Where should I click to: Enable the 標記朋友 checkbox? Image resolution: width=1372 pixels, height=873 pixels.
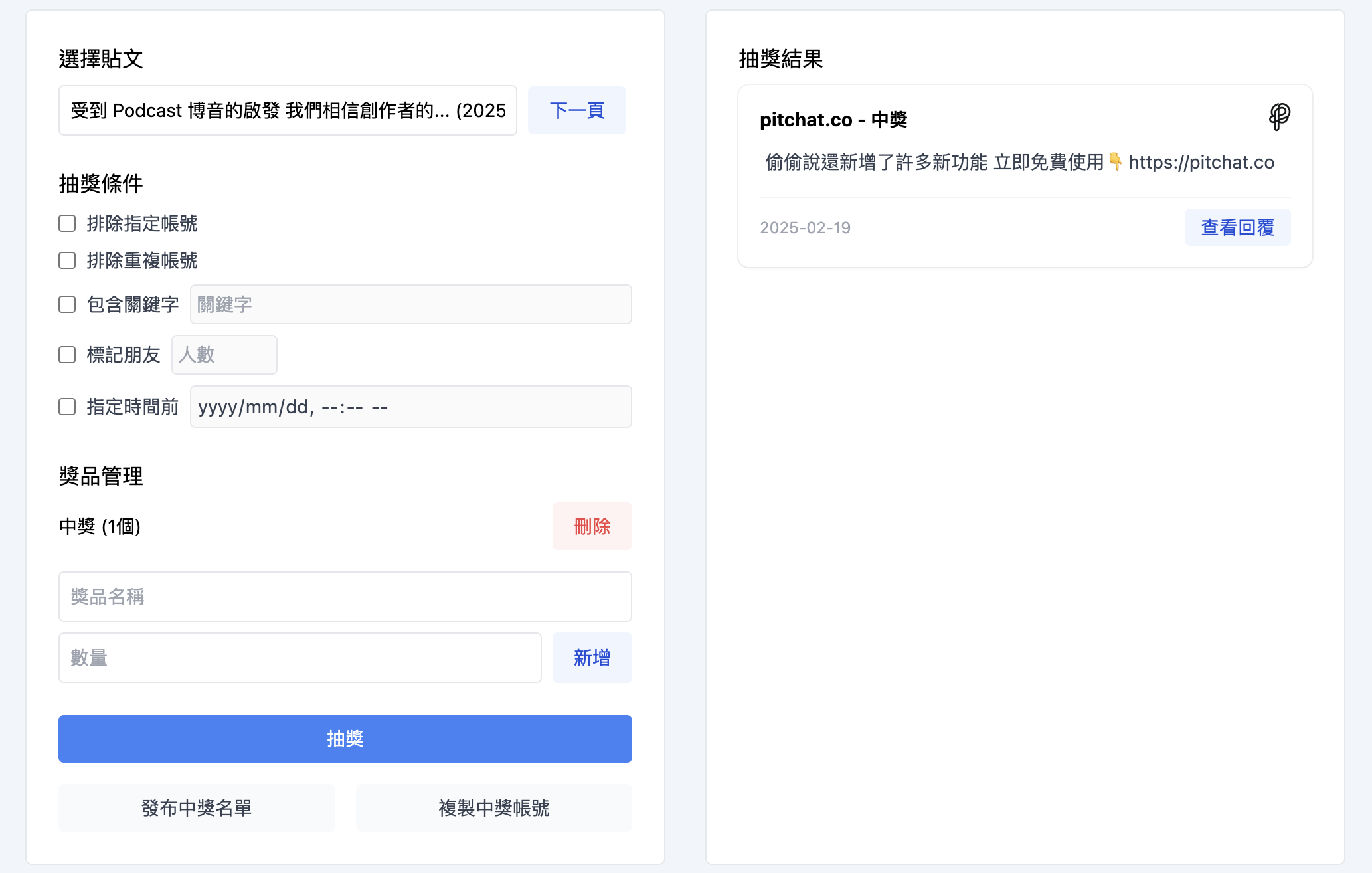pyautogui.click(x=67, y=355)
